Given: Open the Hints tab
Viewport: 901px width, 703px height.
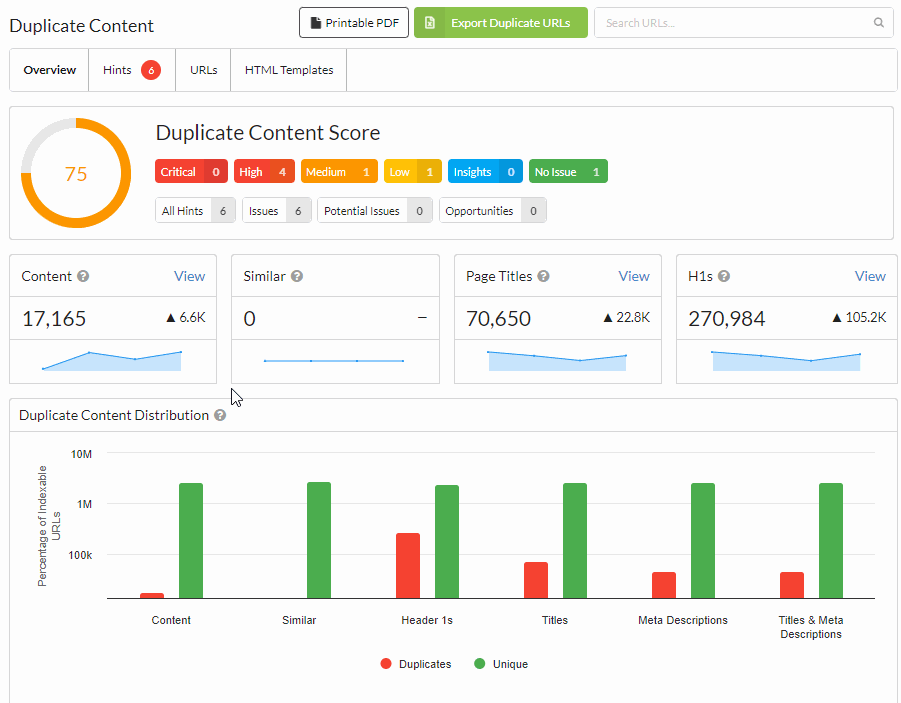Looking at the screenshot, I should 131,70.
